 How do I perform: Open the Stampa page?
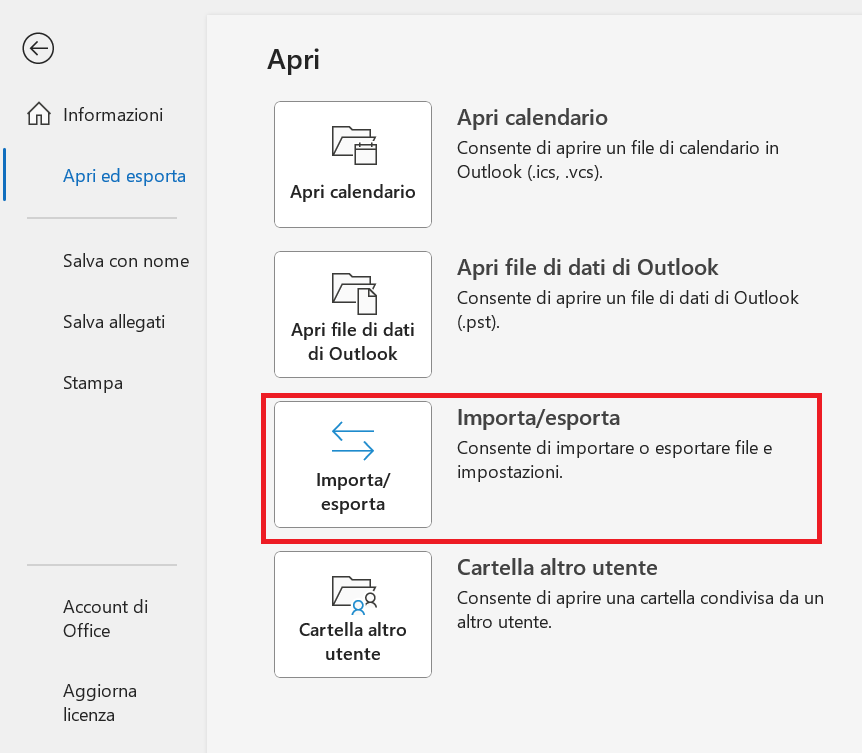[93, 383]
